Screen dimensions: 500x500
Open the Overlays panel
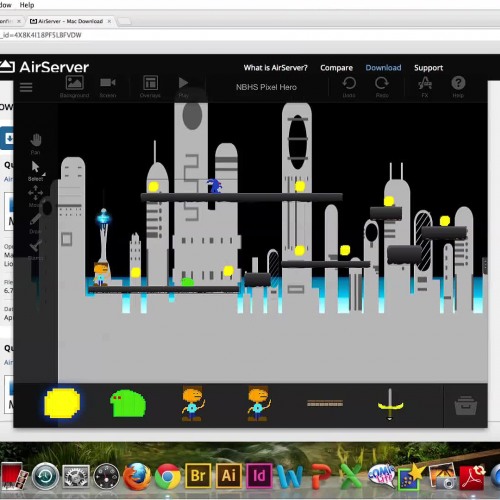tap(150, 87)
